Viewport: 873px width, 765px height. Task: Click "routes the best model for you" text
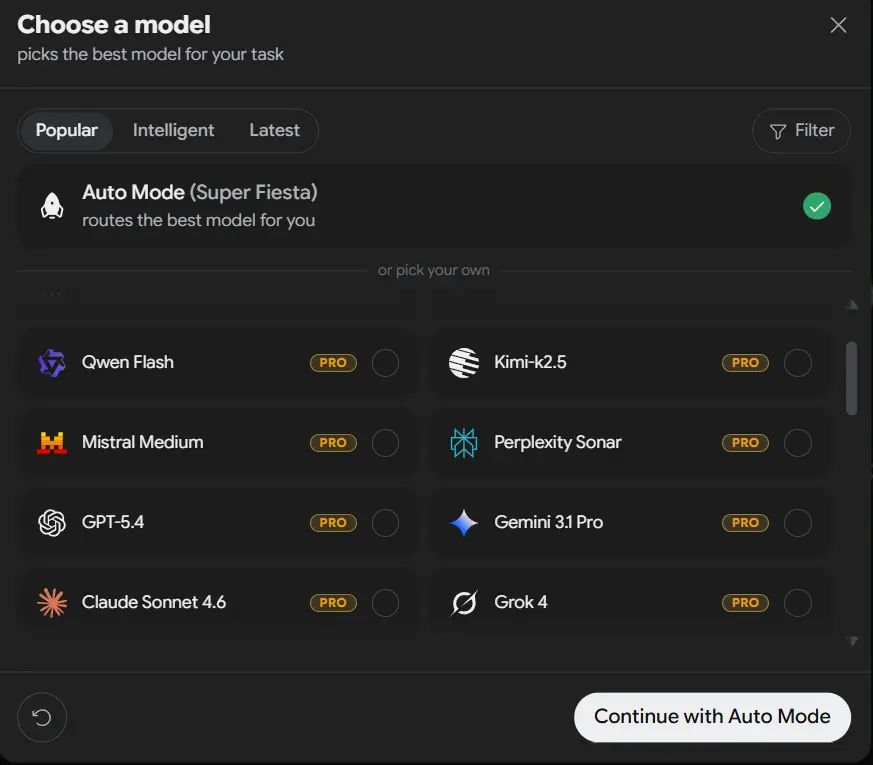(x=198, y=220)
